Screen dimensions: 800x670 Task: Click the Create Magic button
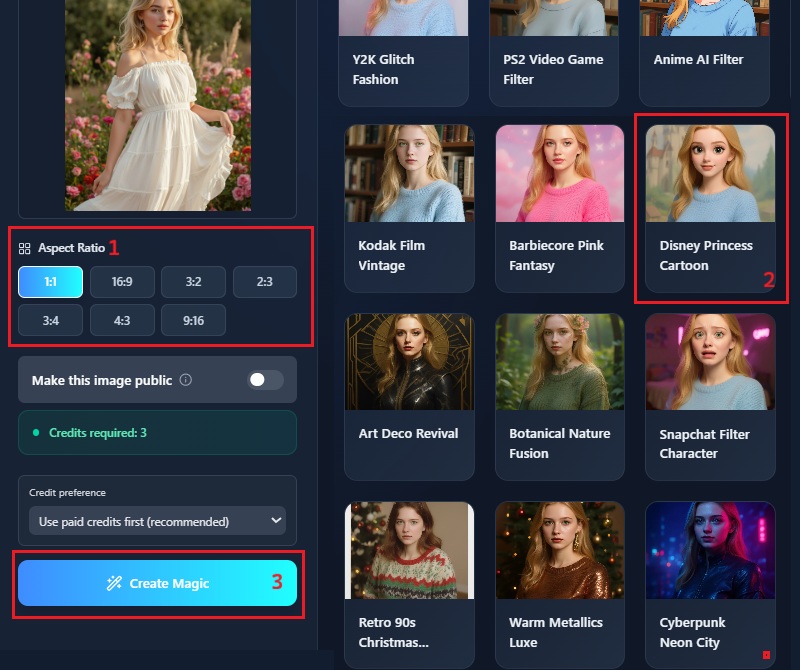click(x=157, y=583)
